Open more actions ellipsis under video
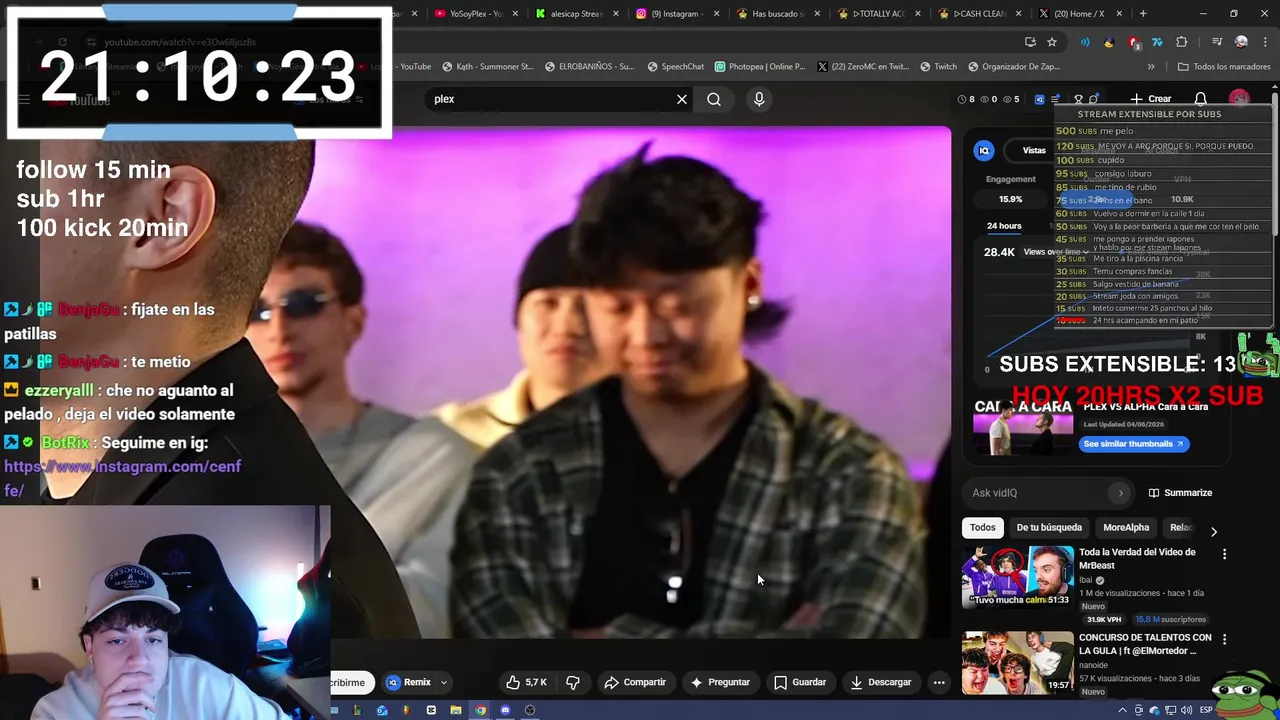The width and height of the screenshot is (1280, 720). 939,682
